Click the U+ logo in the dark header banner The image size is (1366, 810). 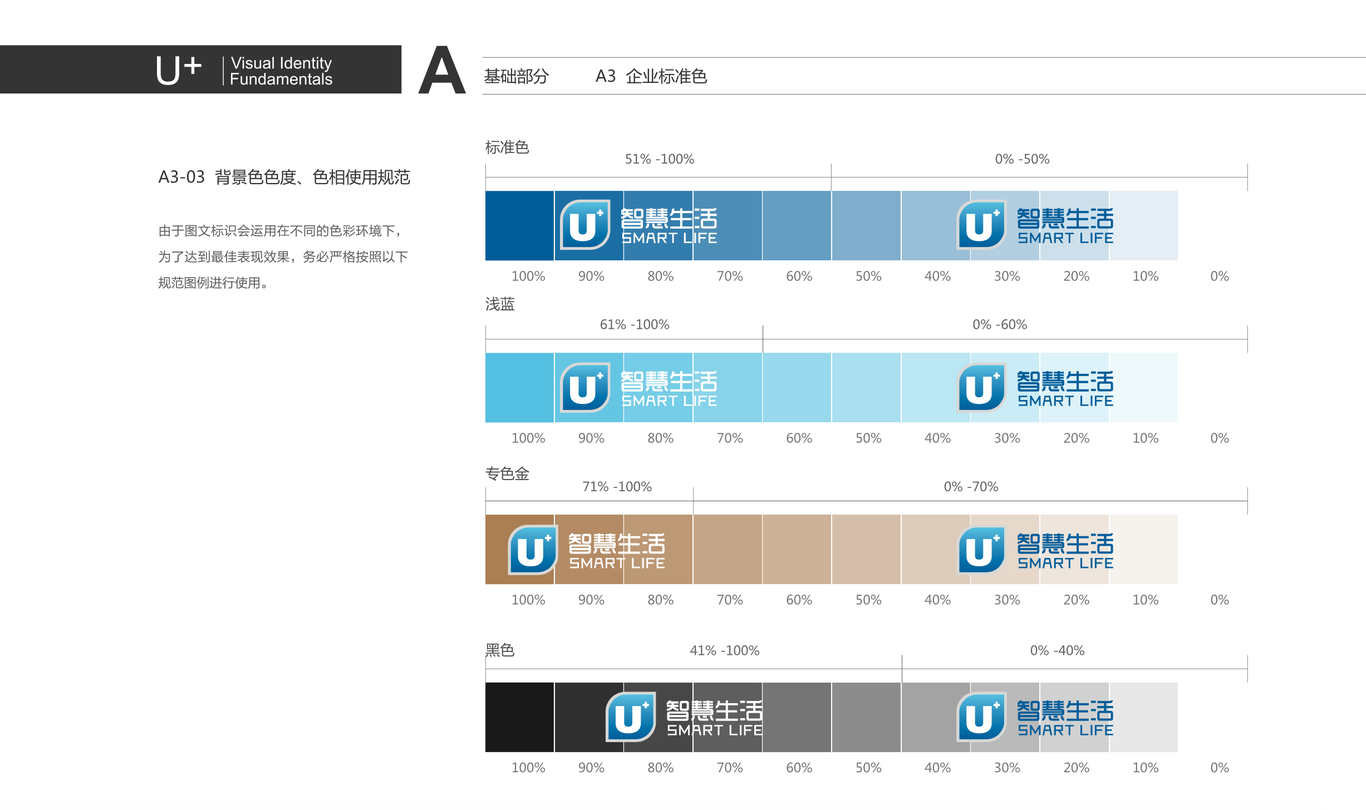179,70
